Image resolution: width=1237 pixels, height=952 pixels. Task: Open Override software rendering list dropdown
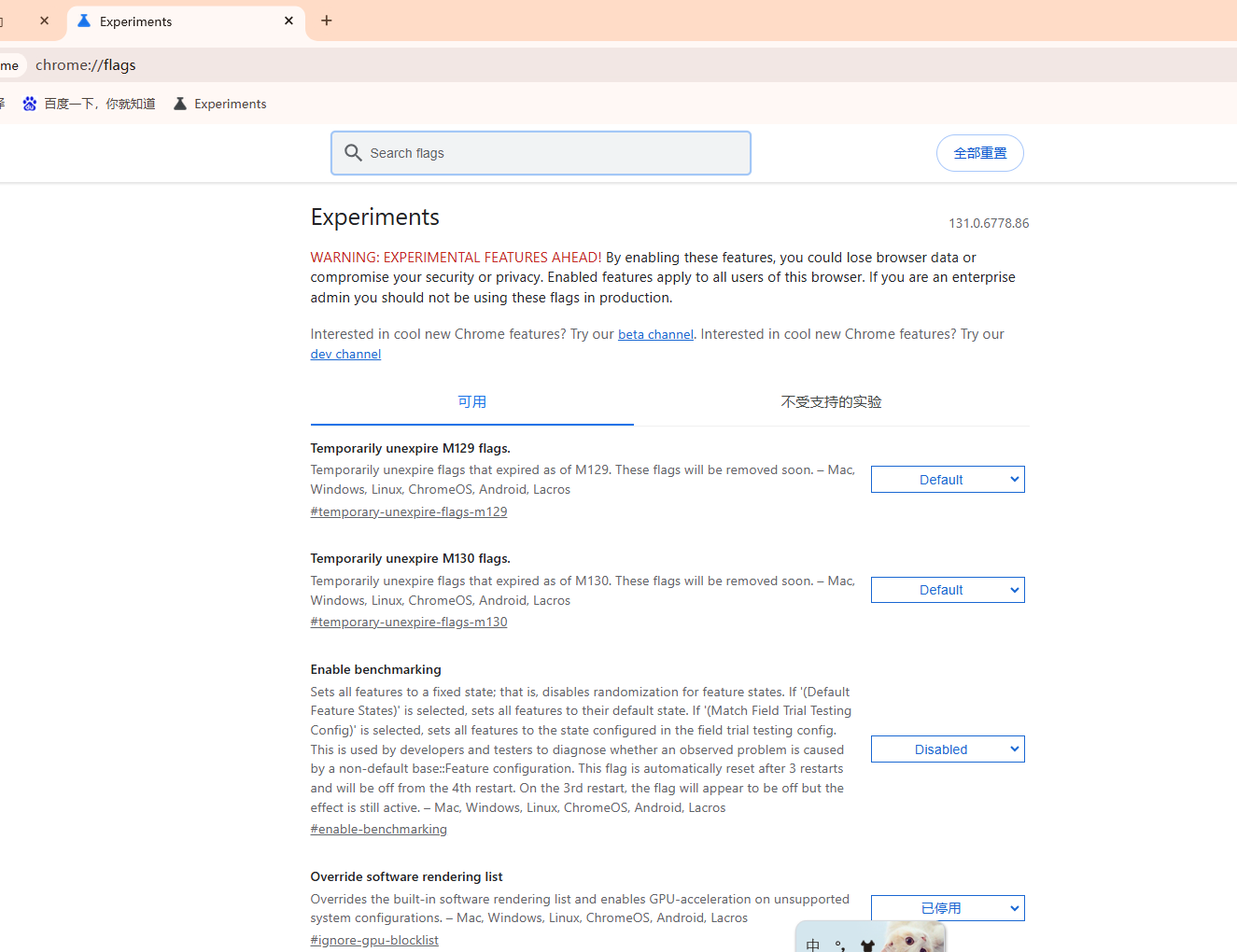(948, 908)
